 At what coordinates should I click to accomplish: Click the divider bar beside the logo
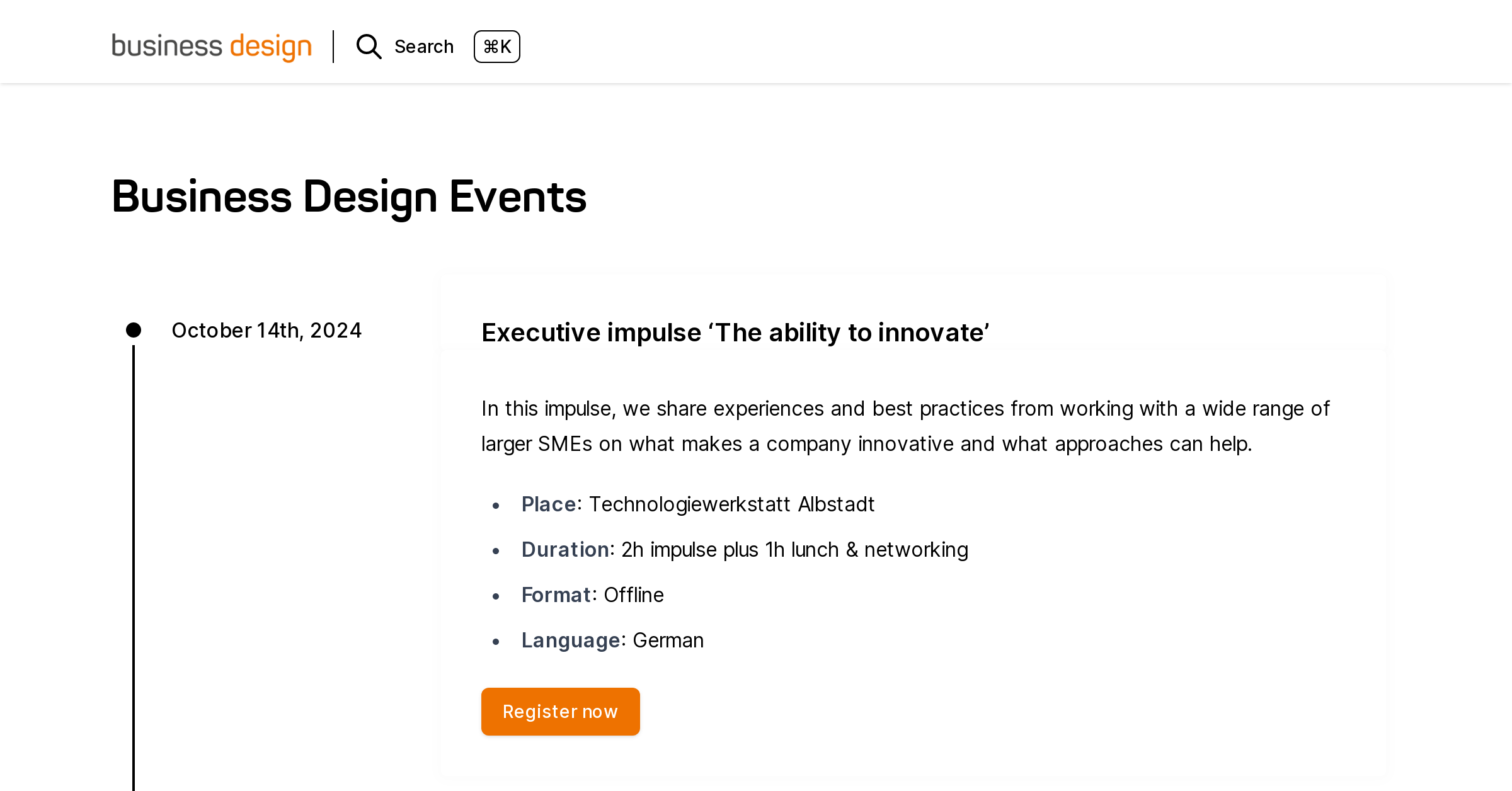[333, 46]
